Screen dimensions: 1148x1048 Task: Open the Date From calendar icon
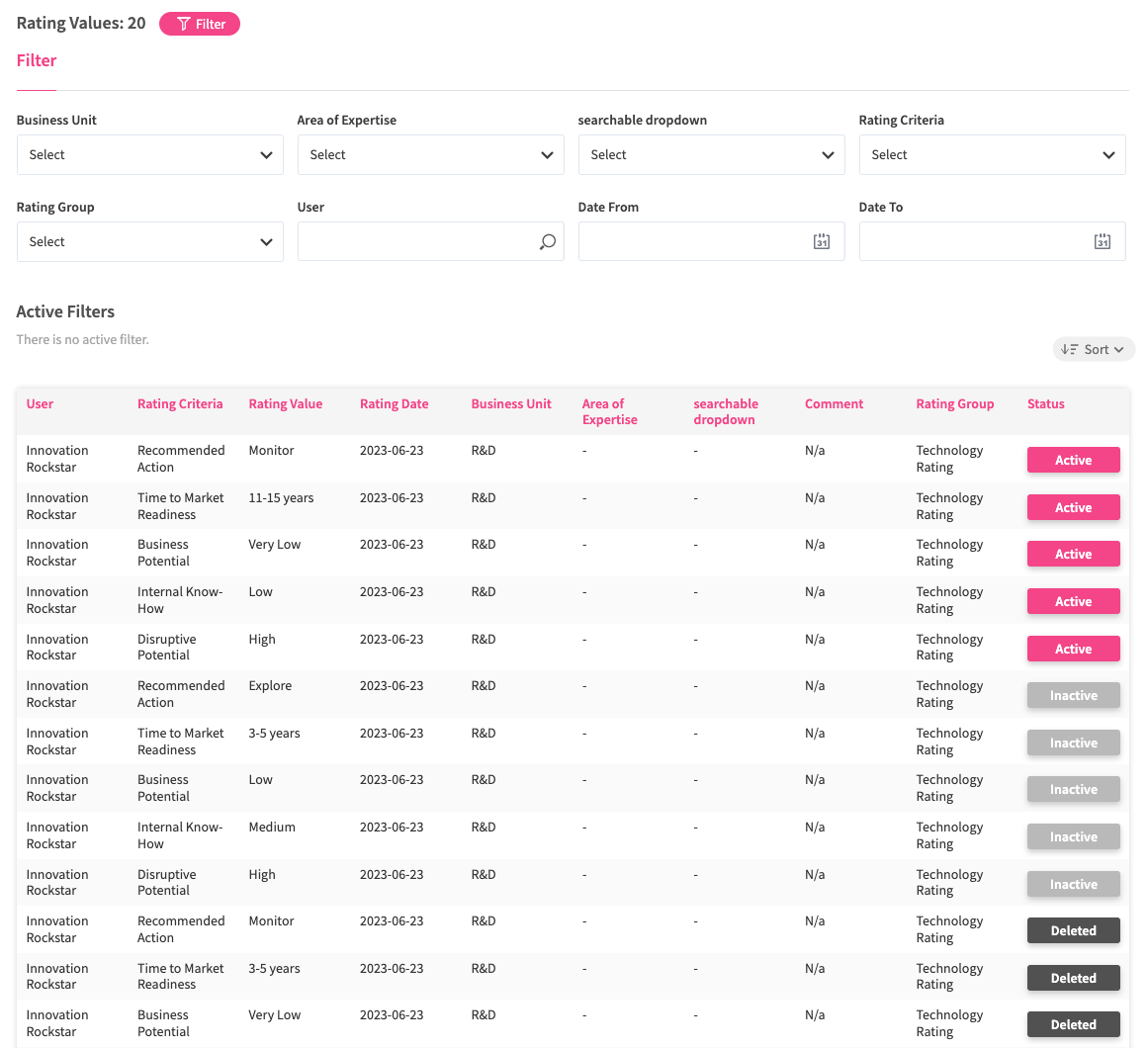821,242
